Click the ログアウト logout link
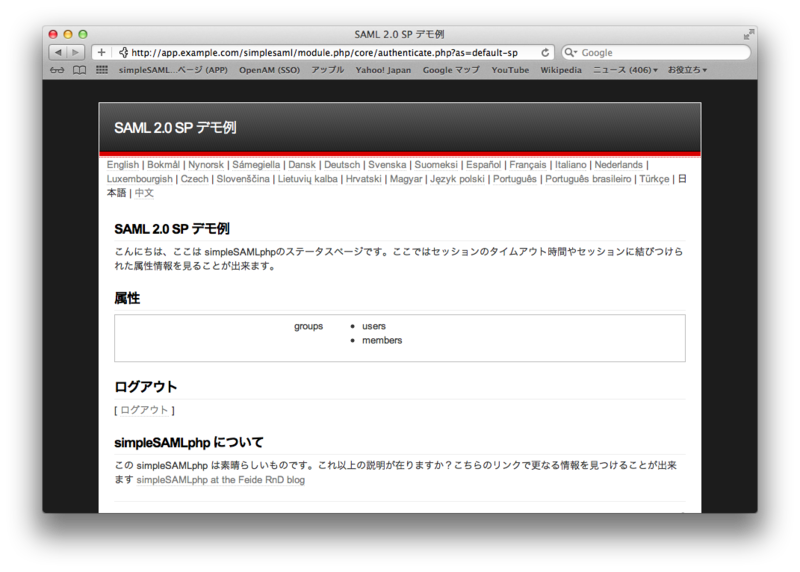The image size is (800, 572). click(x=144, y=410)
